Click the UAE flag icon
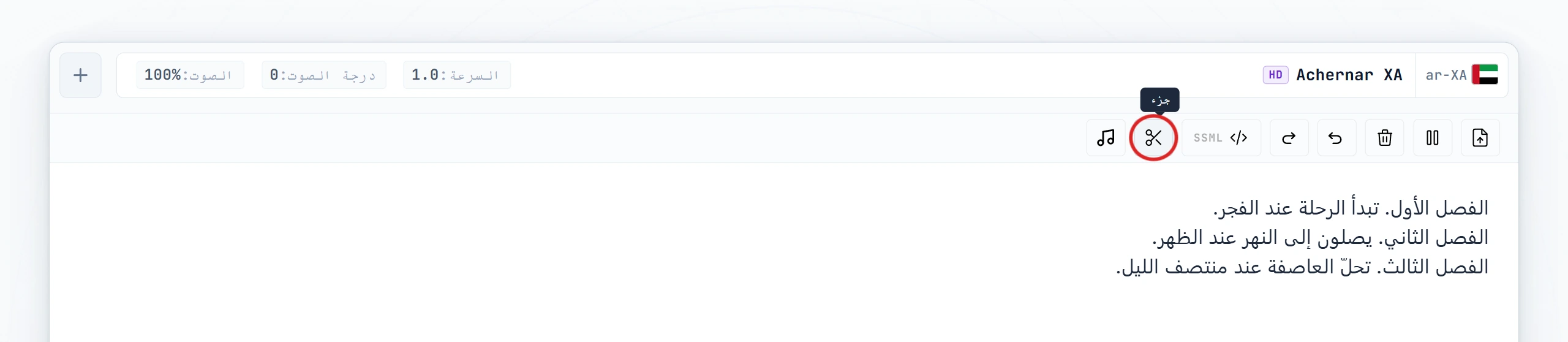Screen dimensions: 1568x342 [1485, 75]
